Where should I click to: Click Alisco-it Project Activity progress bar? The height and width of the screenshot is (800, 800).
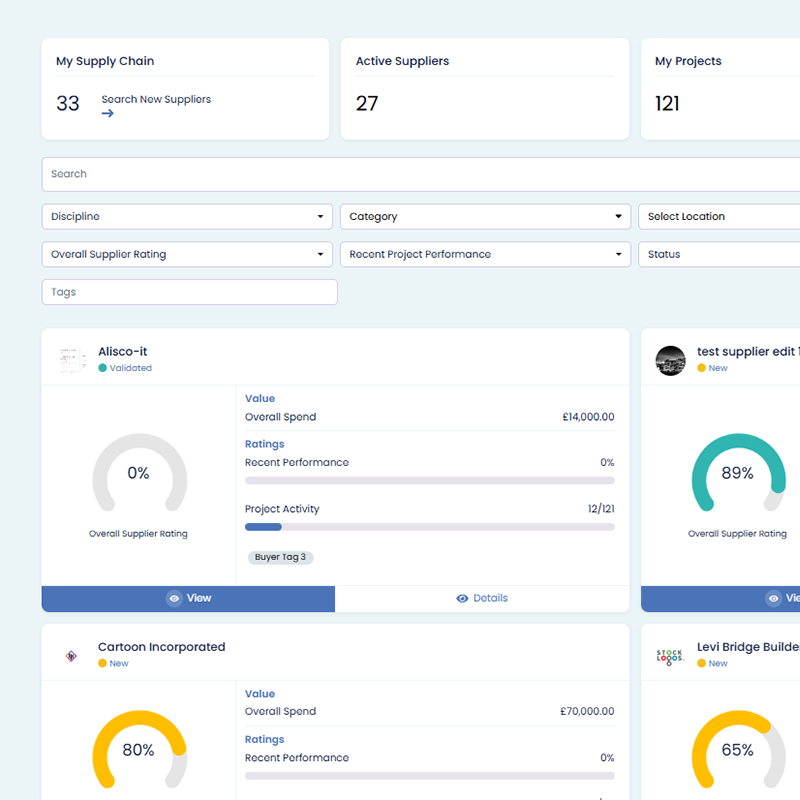[430, 527]
